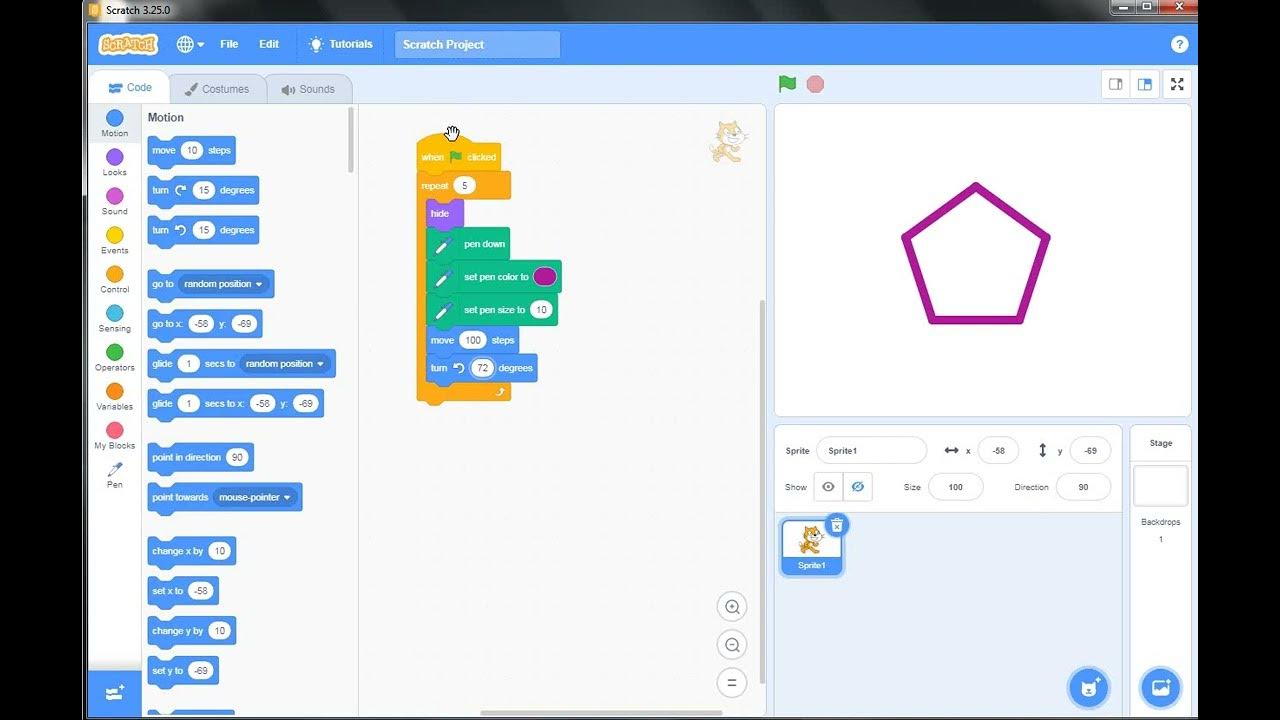Open the language globe dropdown

click(x=190, y=44)
